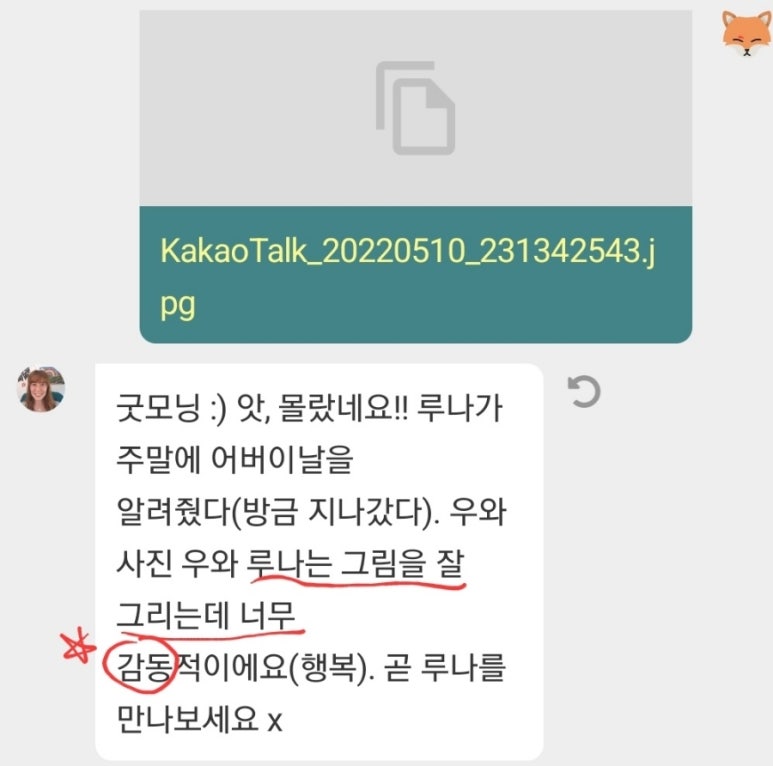773x766 pixels.
Task: Click the word 알려줬다 in message
Action: tap(172, 512)
